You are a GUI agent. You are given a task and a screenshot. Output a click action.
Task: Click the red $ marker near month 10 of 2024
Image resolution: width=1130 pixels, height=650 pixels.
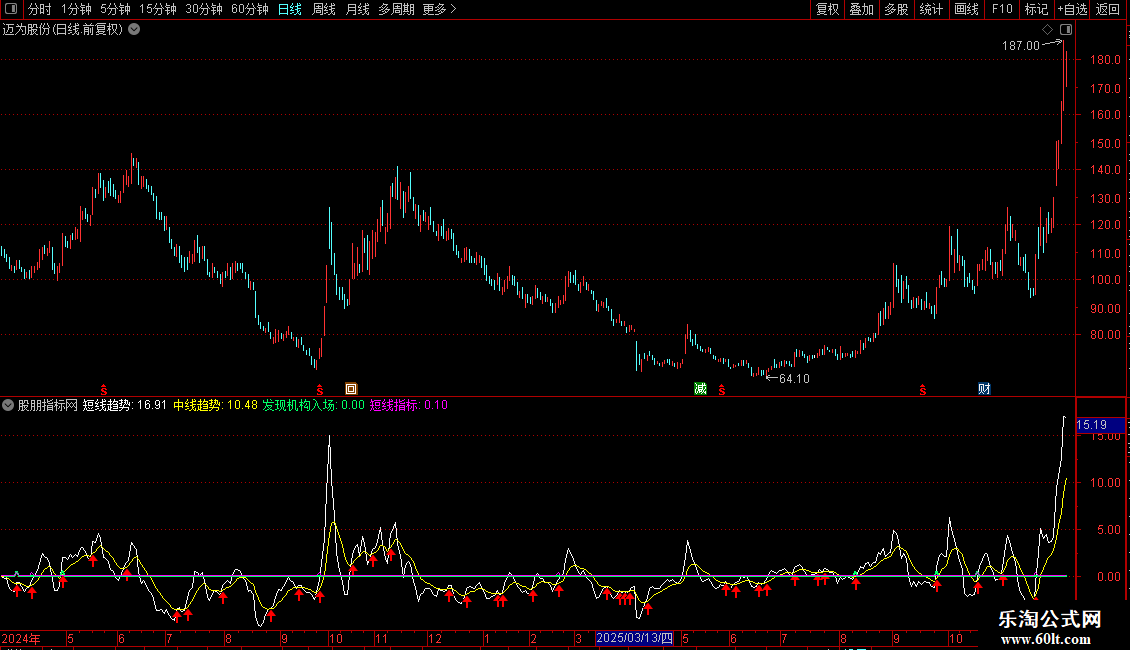(320, 389)
